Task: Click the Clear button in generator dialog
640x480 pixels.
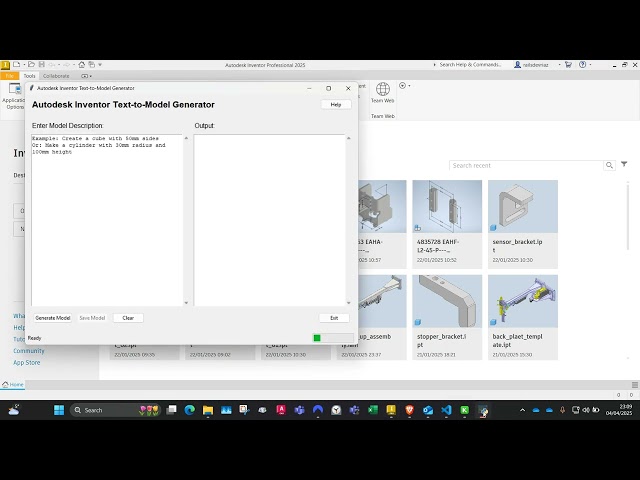Action: (x=128, y=318)
